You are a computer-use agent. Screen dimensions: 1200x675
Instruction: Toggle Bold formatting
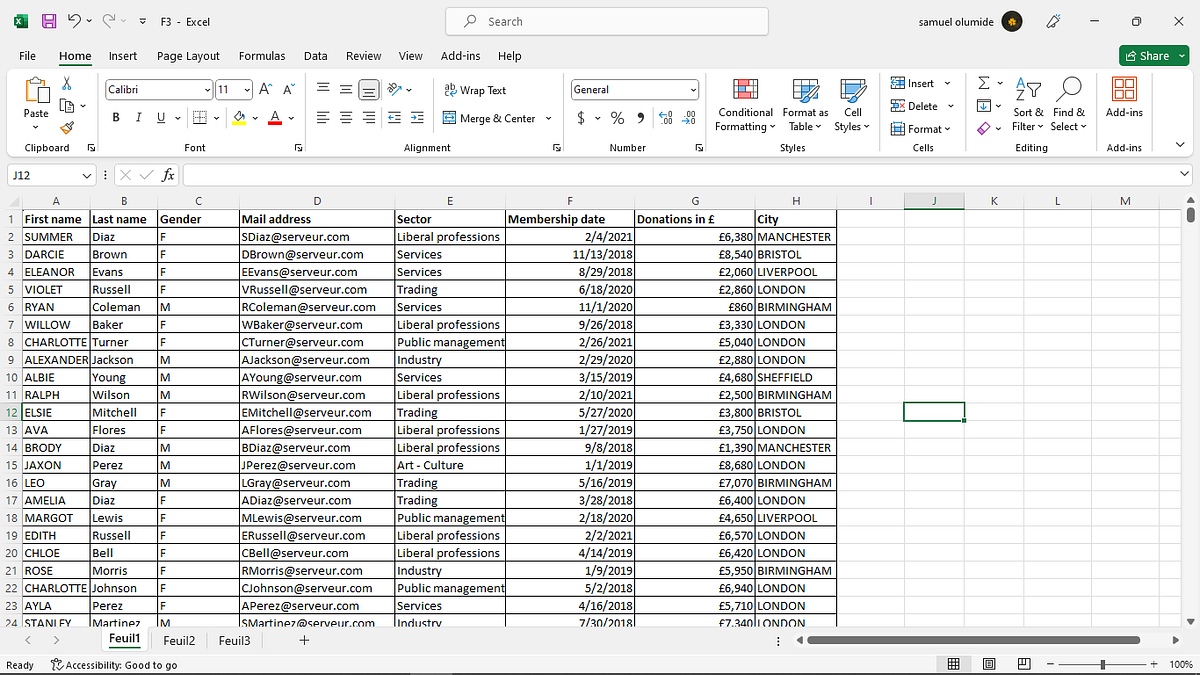coord(116,118)
